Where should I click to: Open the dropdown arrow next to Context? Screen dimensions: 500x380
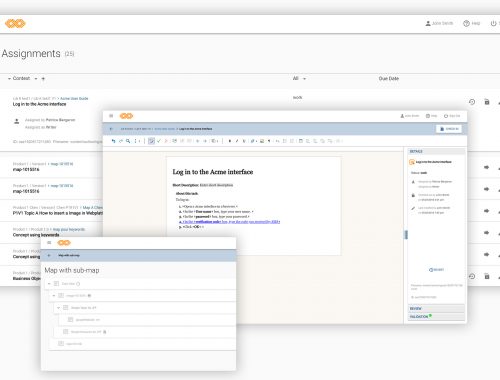[x=36, y=79]
